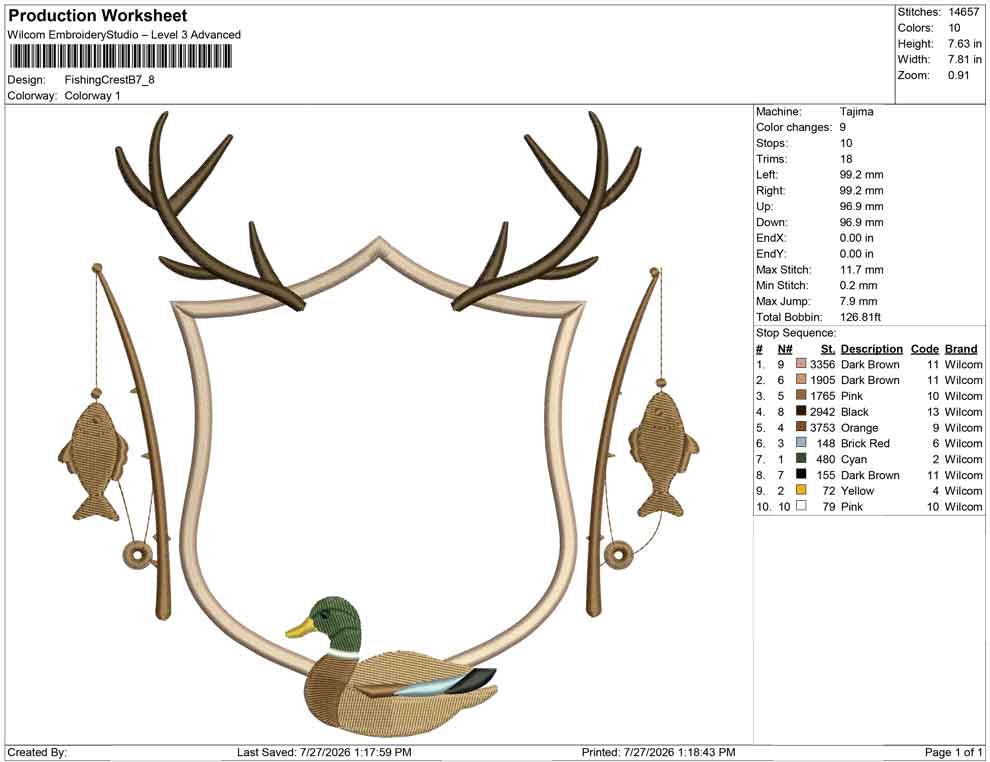Viewport: 990px width, 762px height.
Task: Click the Stitches value "14657"
Action: 963,12
